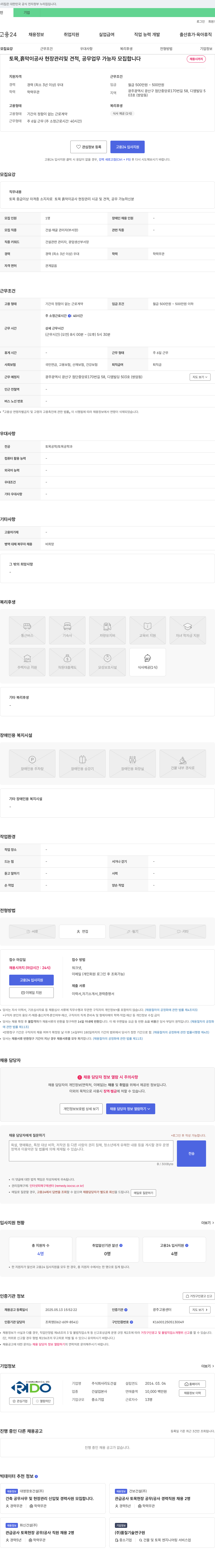
Task: Click the 관심기업 star button
Action: click(x=20, y=1401)
